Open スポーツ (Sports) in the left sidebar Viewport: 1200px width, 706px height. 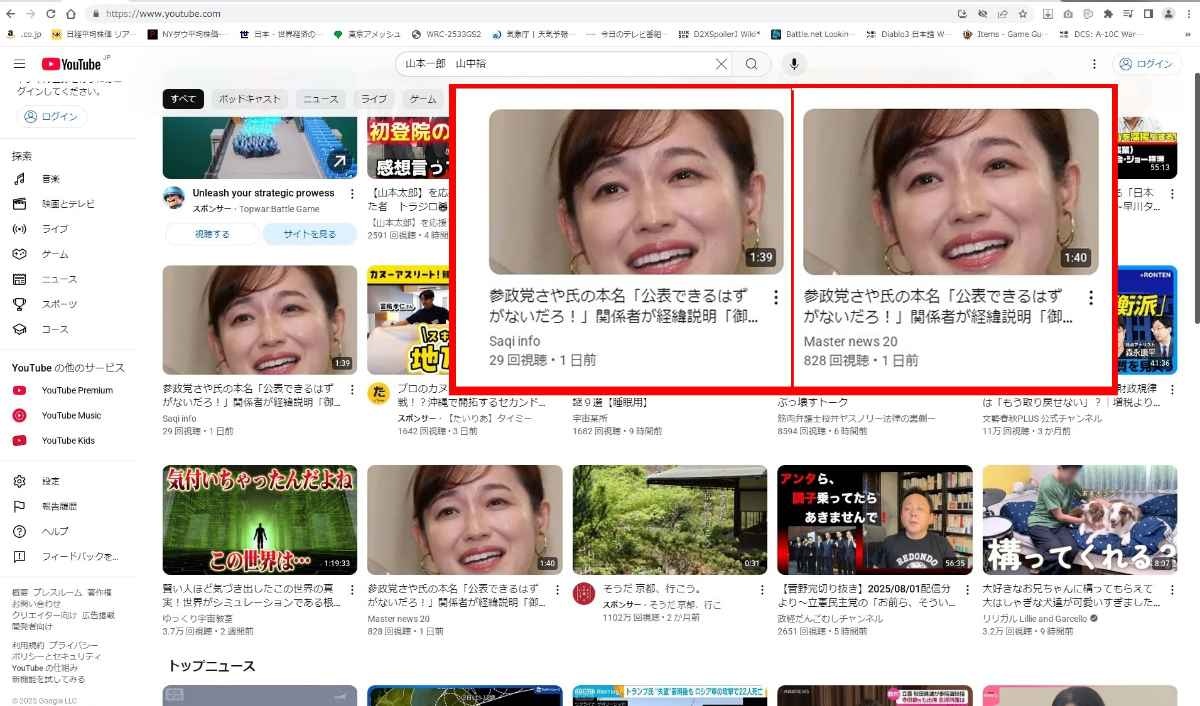pos(59,304)
